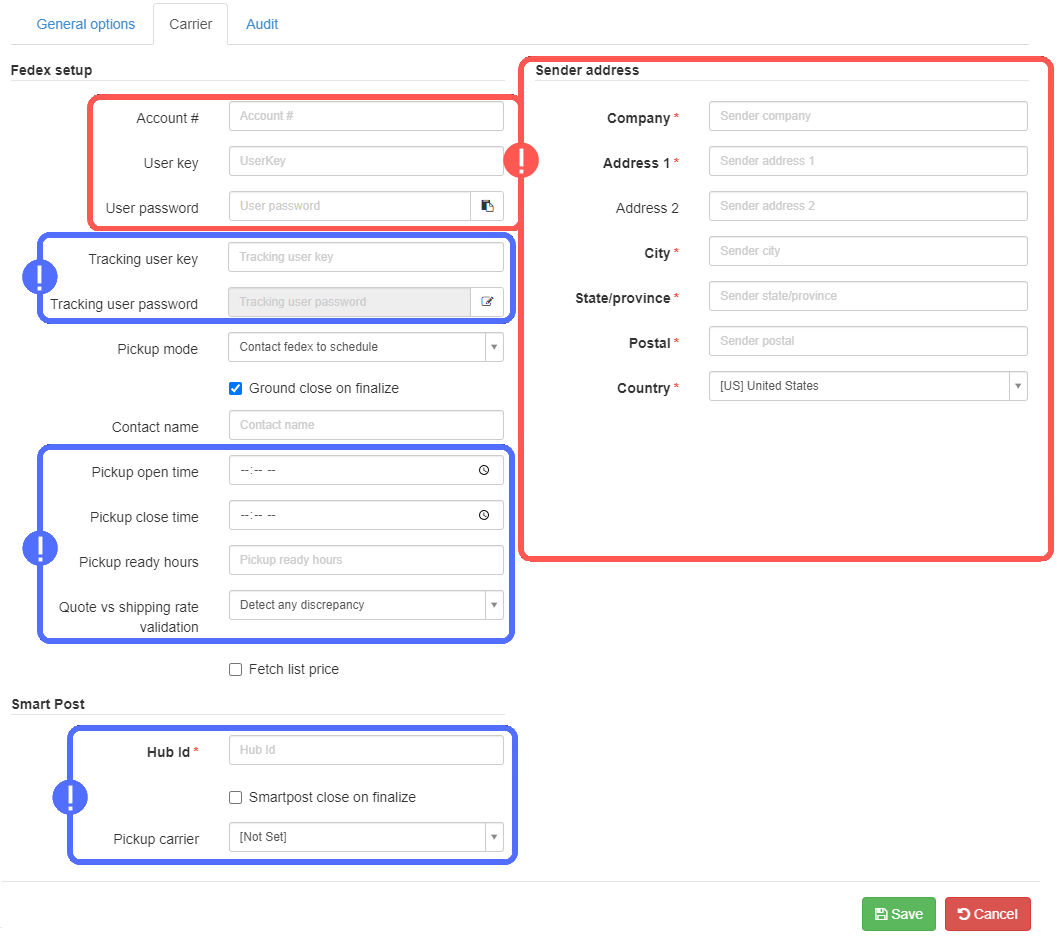Toggle Ground close on finalize checkbox
Viewport: 1062px width, 938px height.
click(236, 388)
